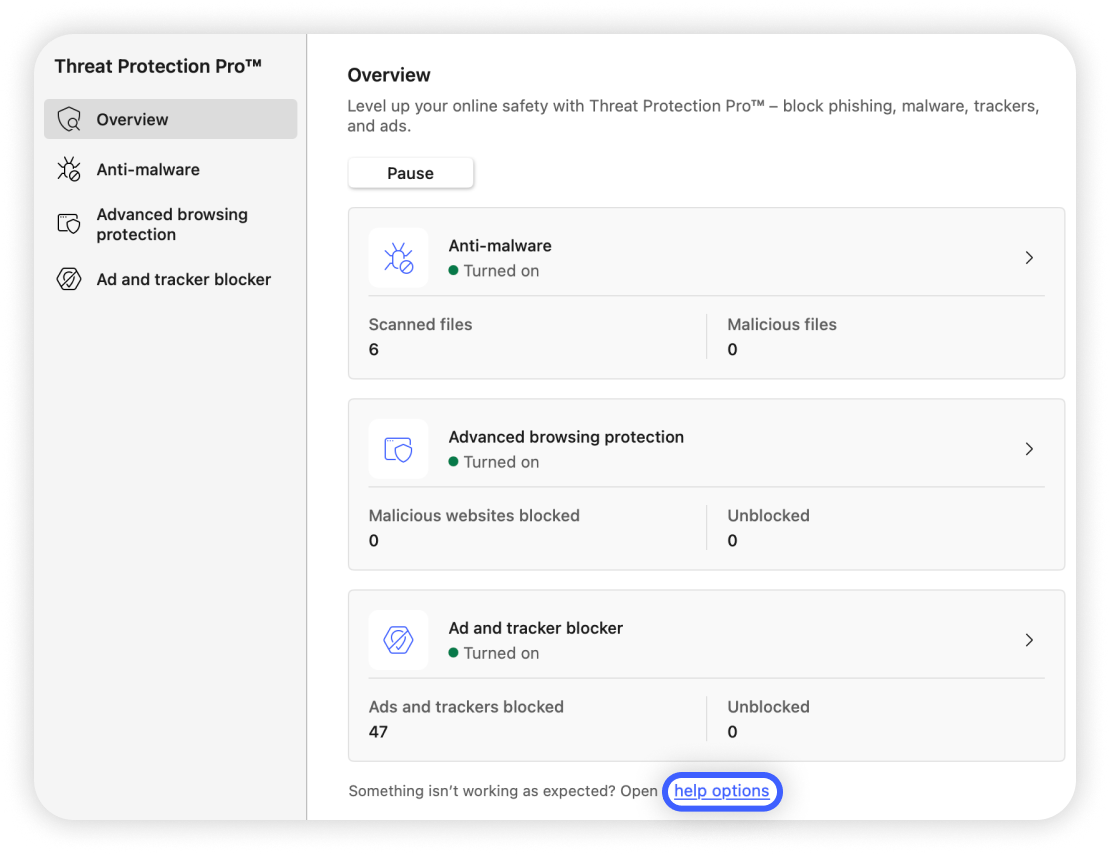Viewport: 1110px width, 854px height.
Task: Click the Overview shield icon in sidebar
Action: [x=69, y=120]
